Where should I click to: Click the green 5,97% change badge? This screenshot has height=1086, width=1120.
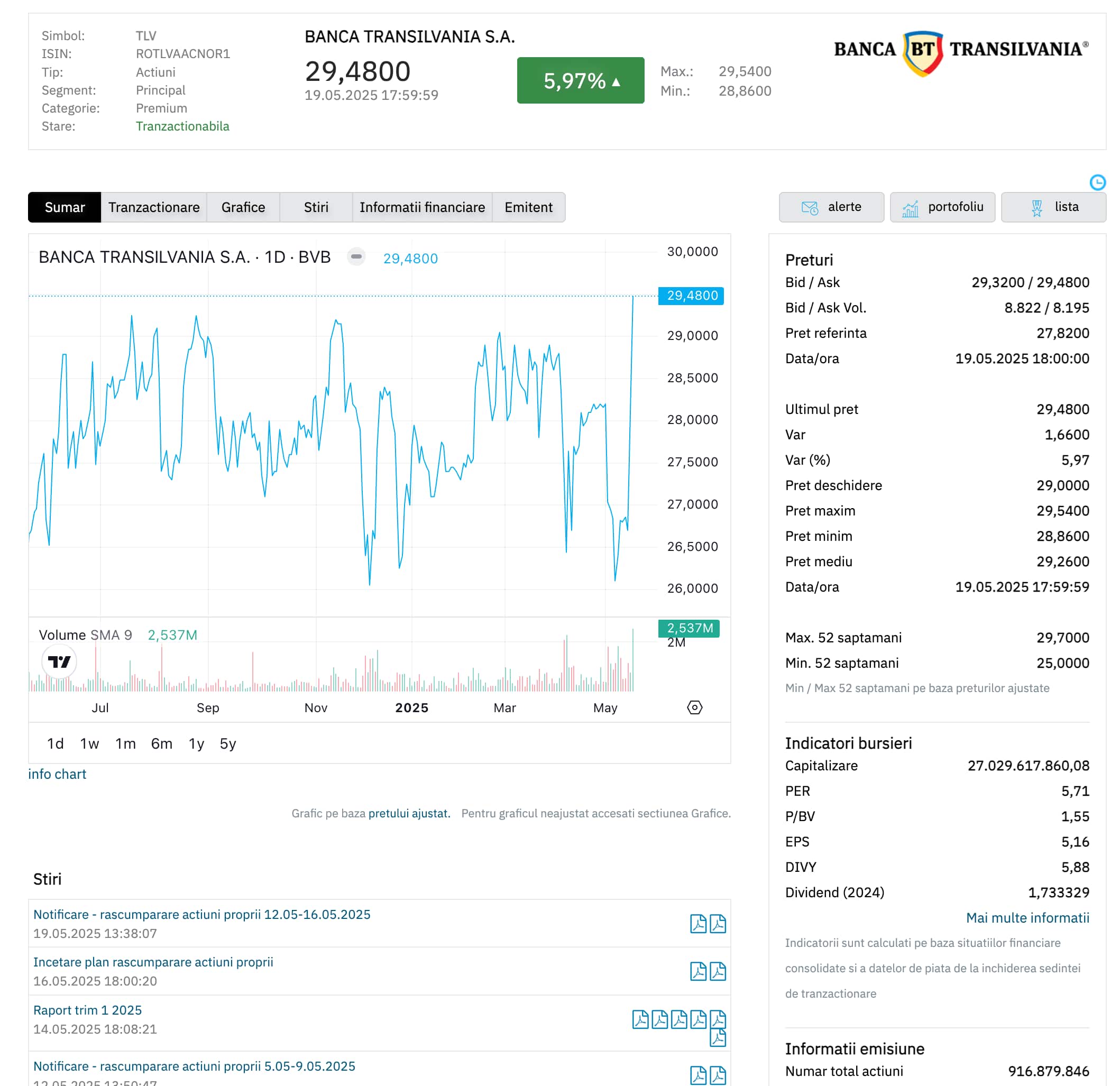(x=581, y=80)
